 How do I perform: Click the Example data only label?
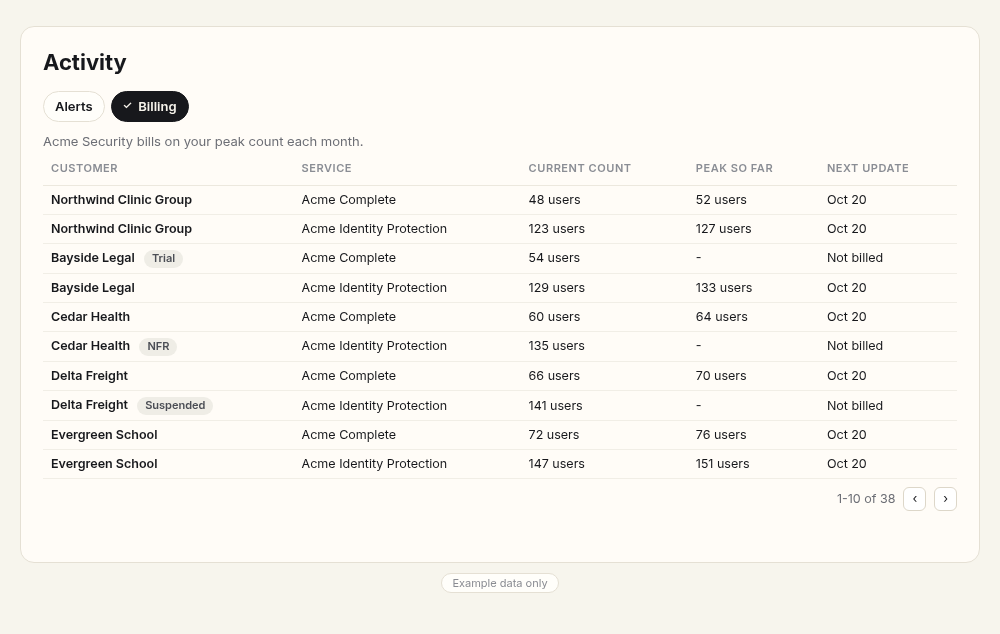500,583
